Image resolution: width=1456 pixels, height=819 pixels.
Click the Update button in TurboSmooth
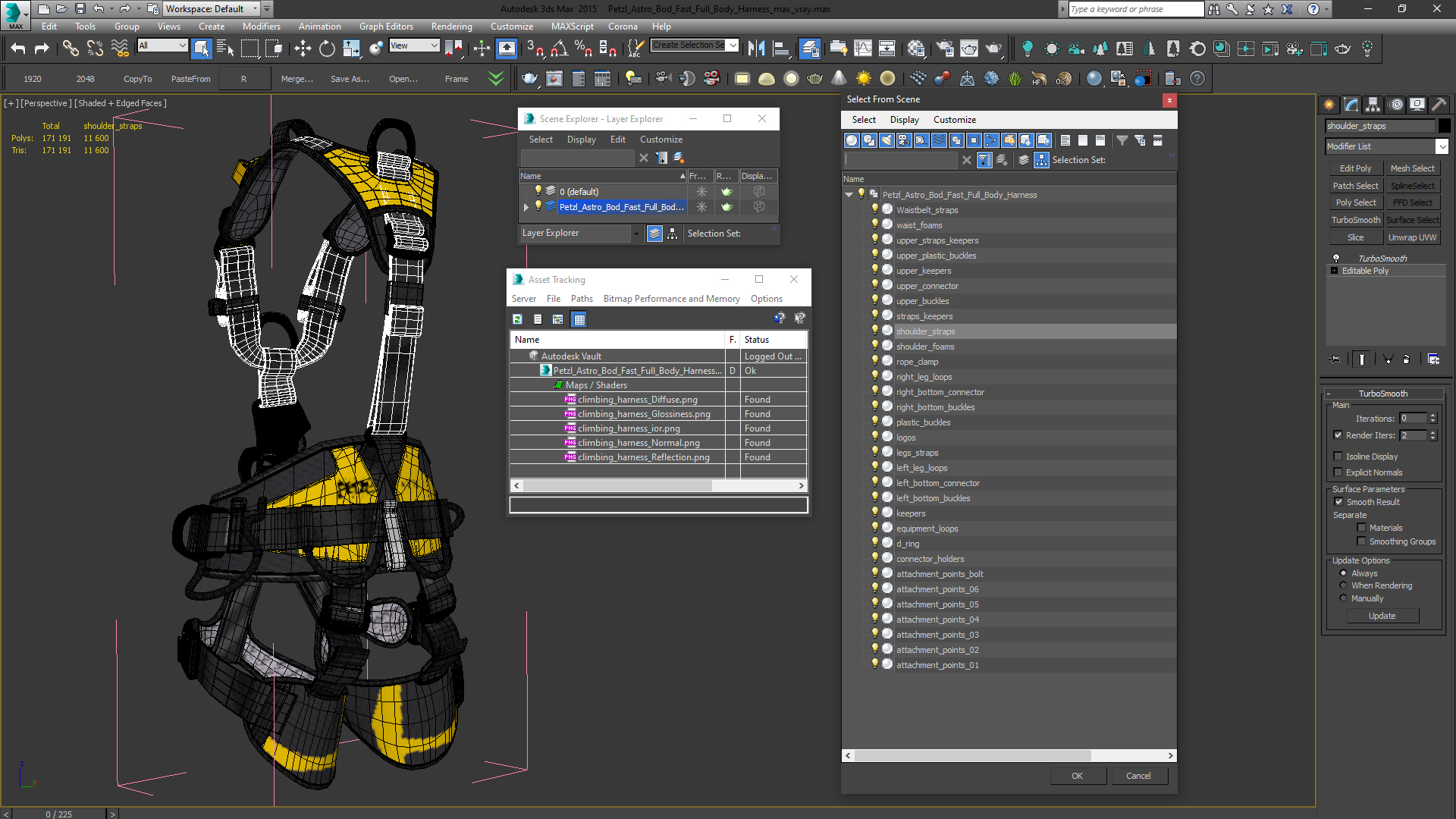pos(1382,616)
